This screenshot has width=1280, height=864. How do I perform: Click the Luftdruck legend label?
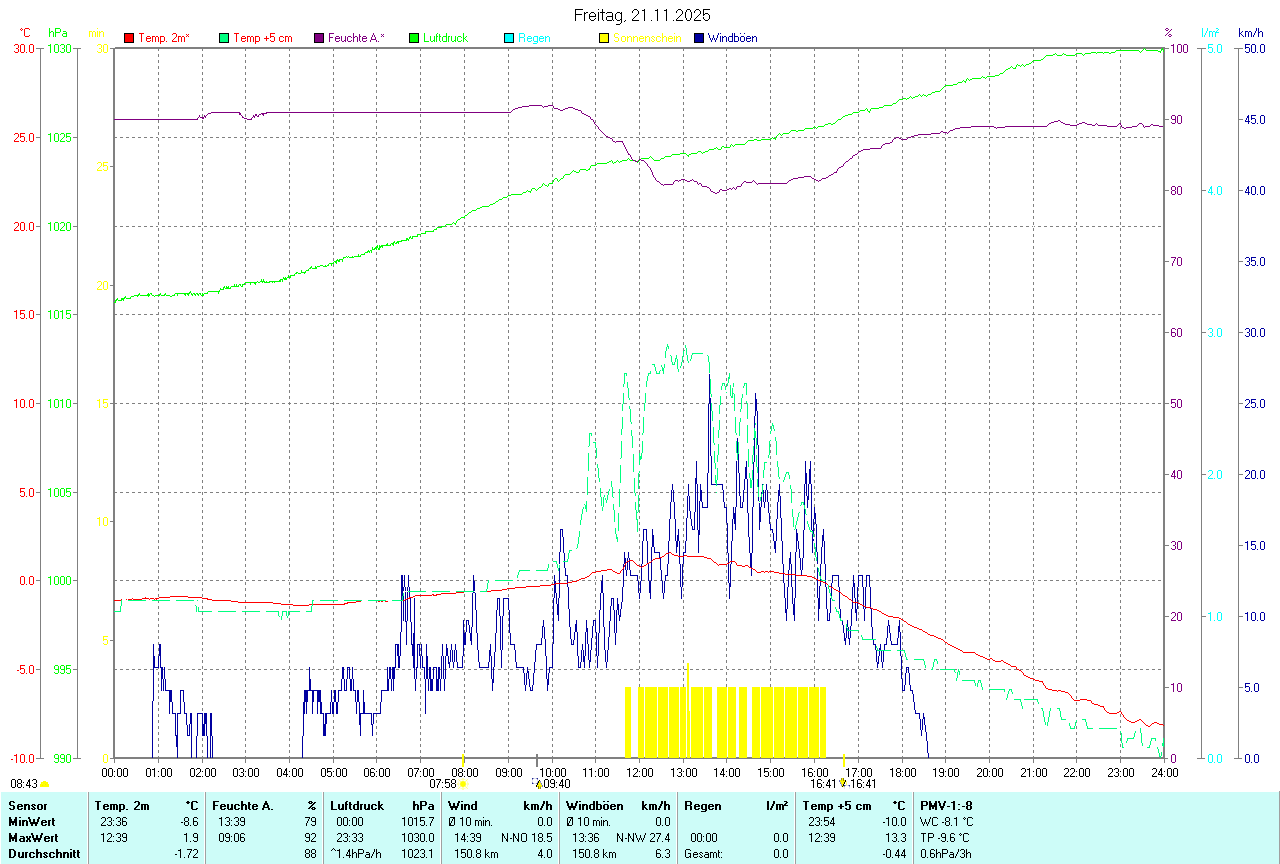coord(444,38)
